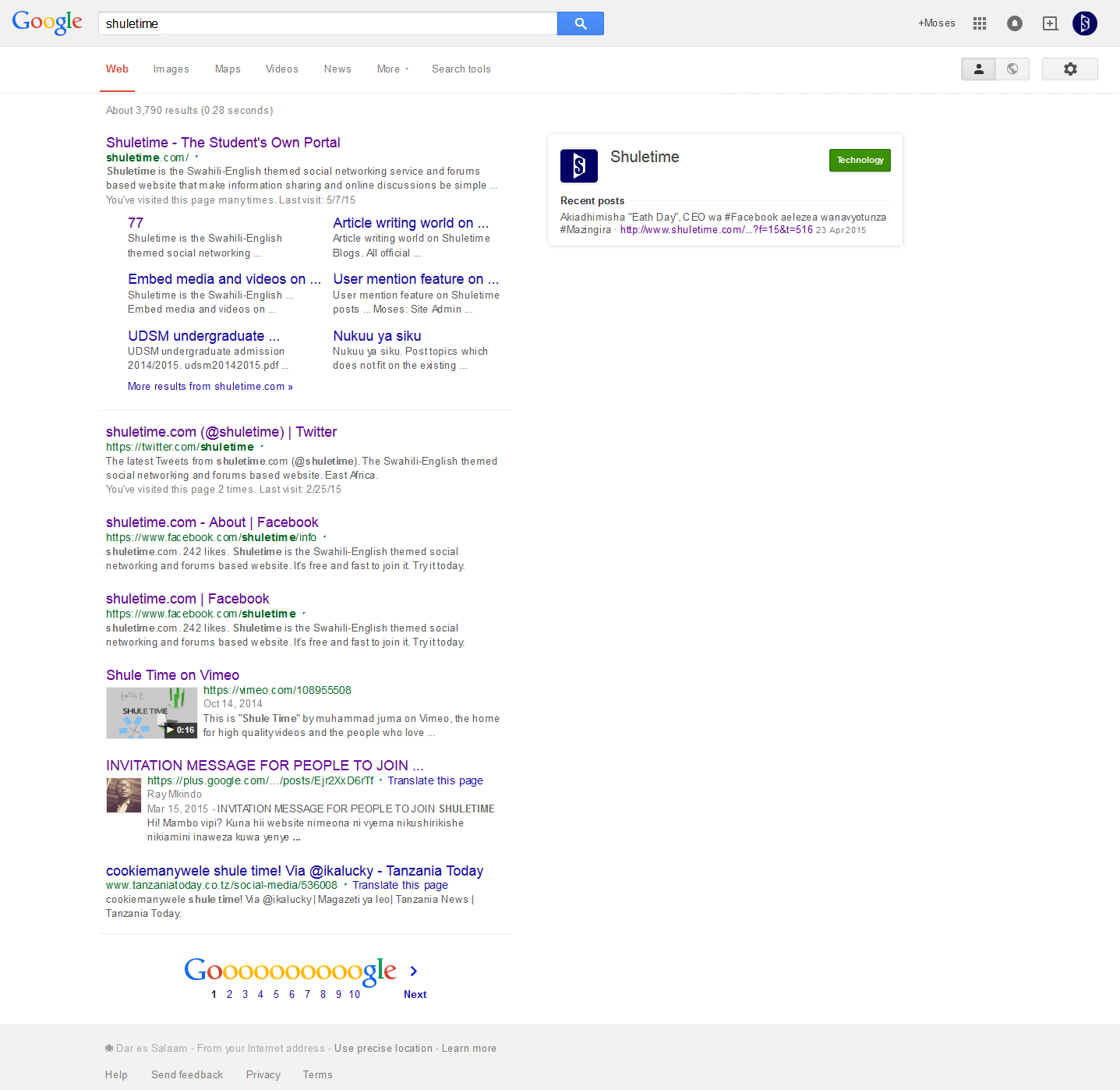This screenshot has width=1120, height=1090.
Task: Open the 'Nukuu ya siku' sitelink
Action: click(377, 336)
